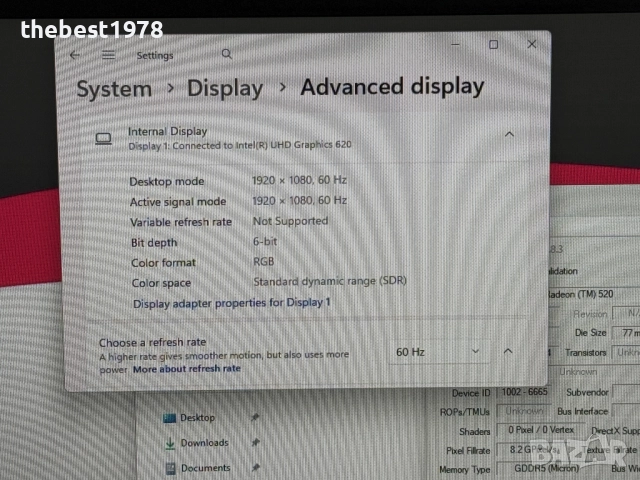Click the Transistors value field
Viewport: 640px width, 480px height.
[x=626, y=352]
